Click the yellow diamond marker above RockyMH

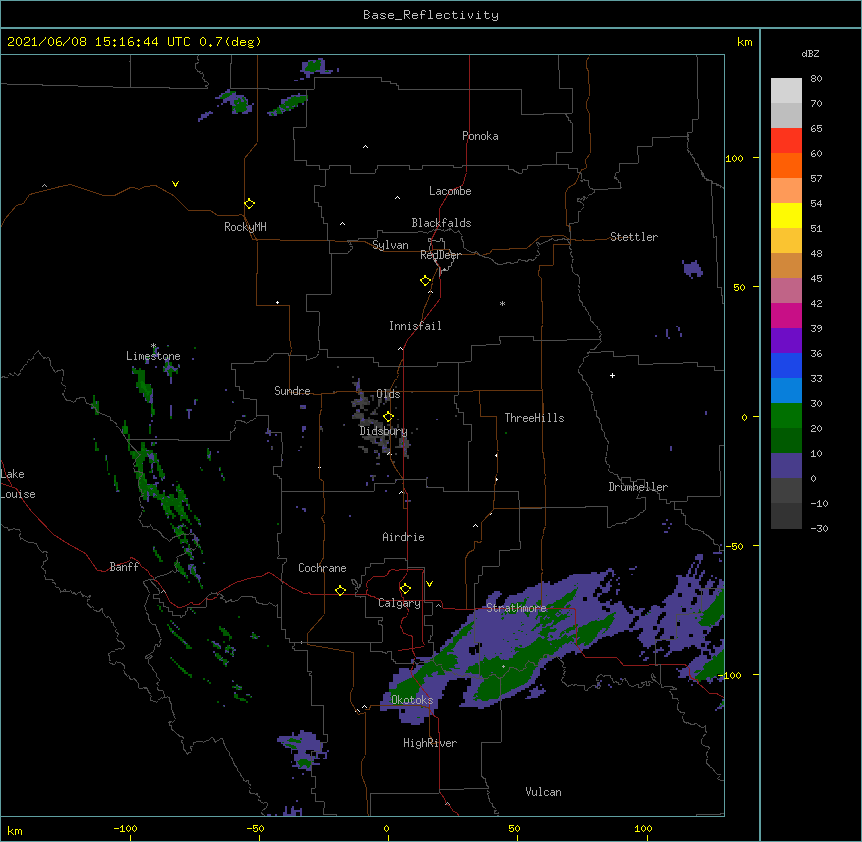249,204
